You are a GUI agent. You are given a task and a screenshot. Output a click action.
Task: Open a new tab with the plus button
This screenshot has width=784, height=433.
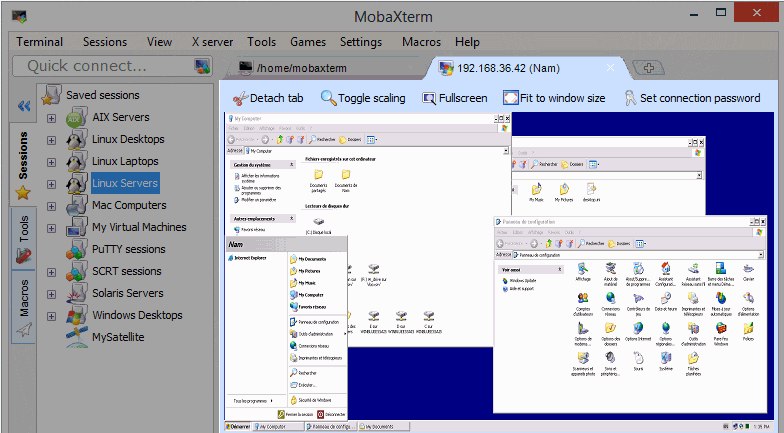point(648,68)
